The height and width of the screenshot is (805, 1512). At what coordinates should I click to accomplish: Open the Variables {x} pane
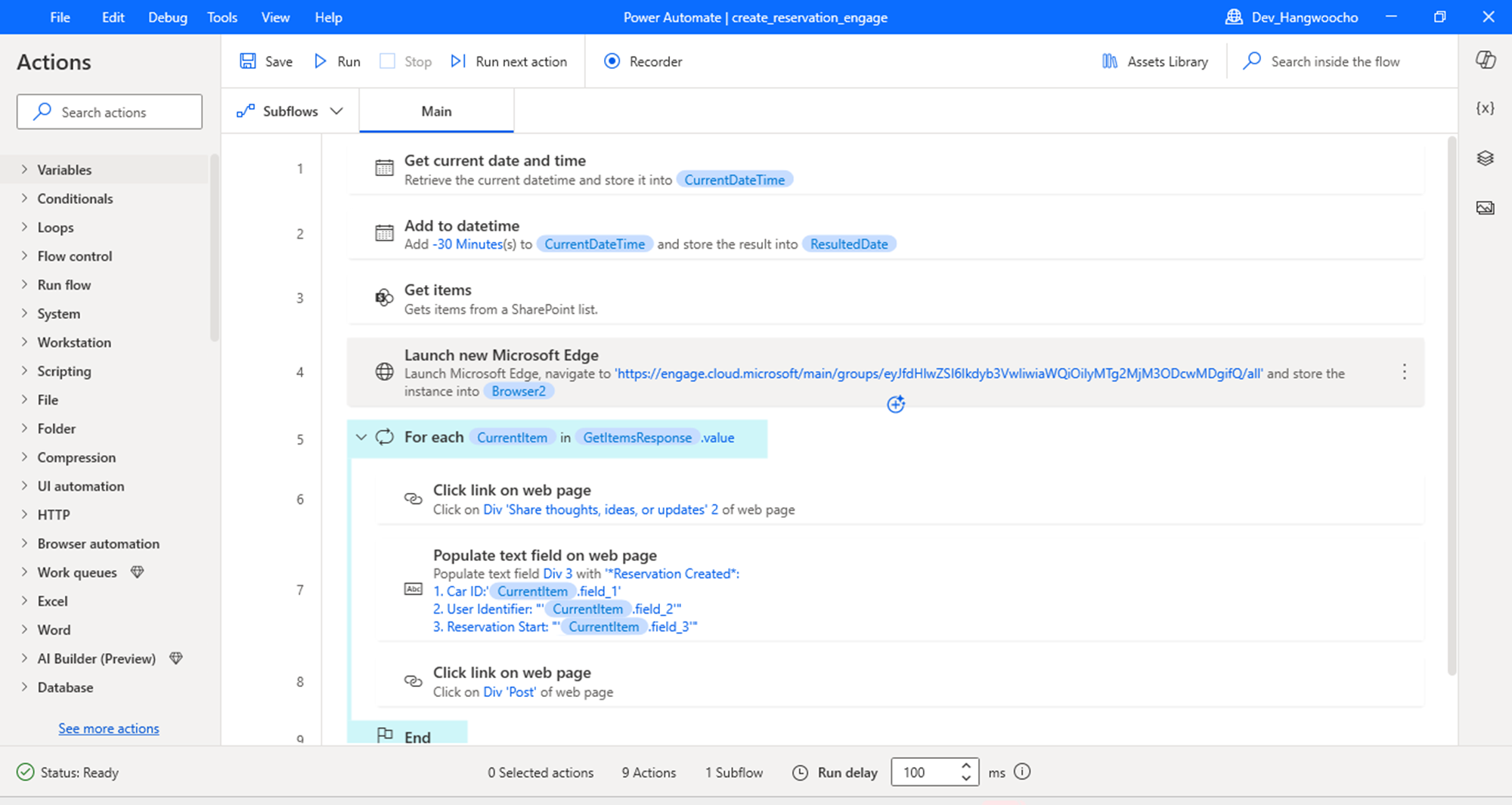(x=1486, y=108)
